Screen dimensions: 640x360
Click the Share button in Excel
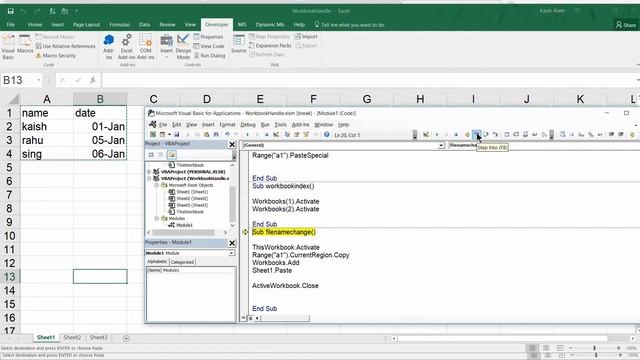626,25
